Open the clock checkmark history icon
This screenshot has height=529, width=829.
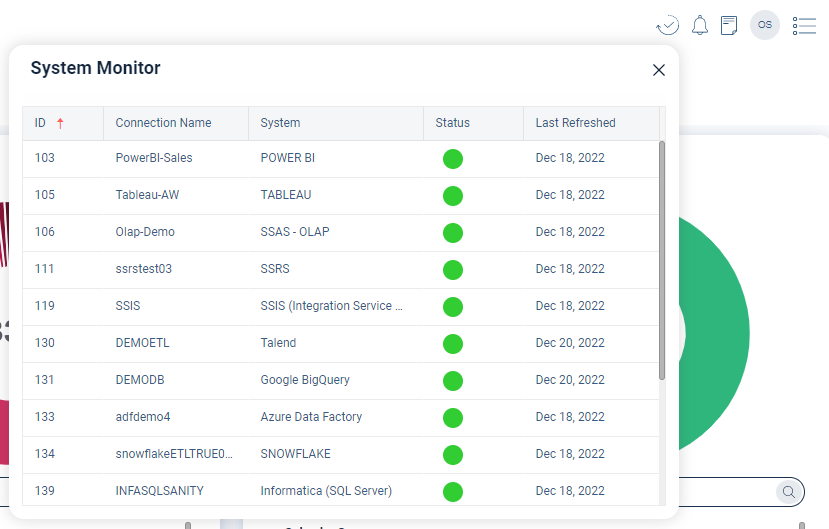point(668,25)
